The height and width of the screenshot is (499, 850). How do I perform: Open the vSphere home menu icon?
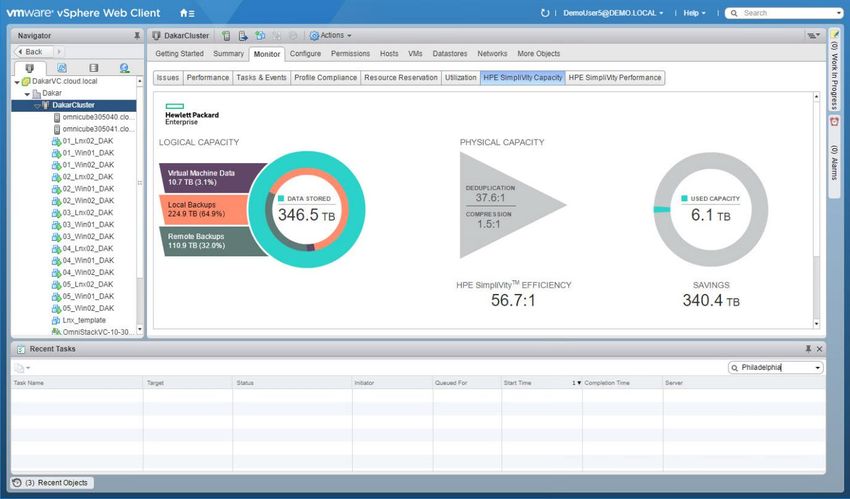(186, 13)
